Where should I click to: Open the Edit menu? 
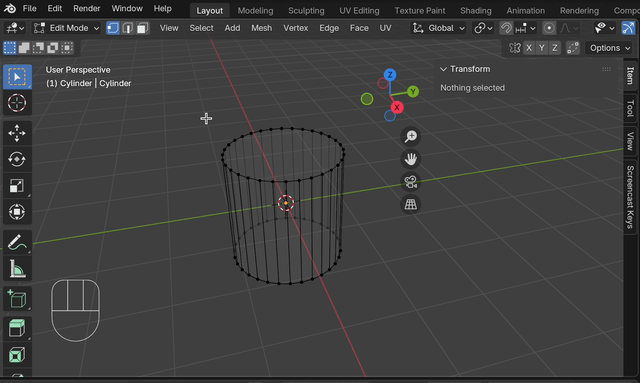pos(55,8)
